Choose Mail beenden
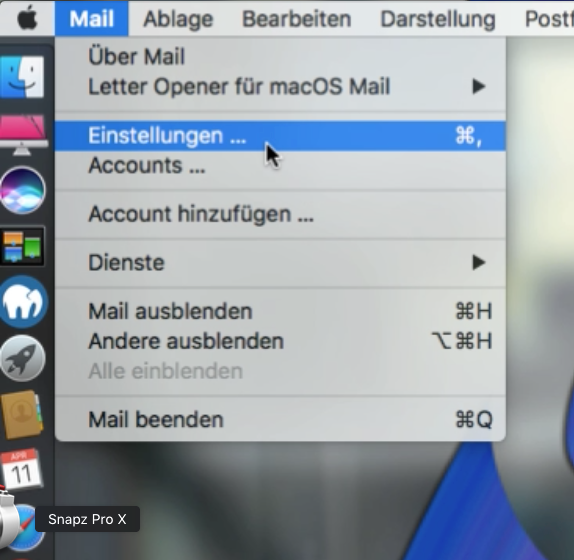Screen dimensions: 574x560 280,419
